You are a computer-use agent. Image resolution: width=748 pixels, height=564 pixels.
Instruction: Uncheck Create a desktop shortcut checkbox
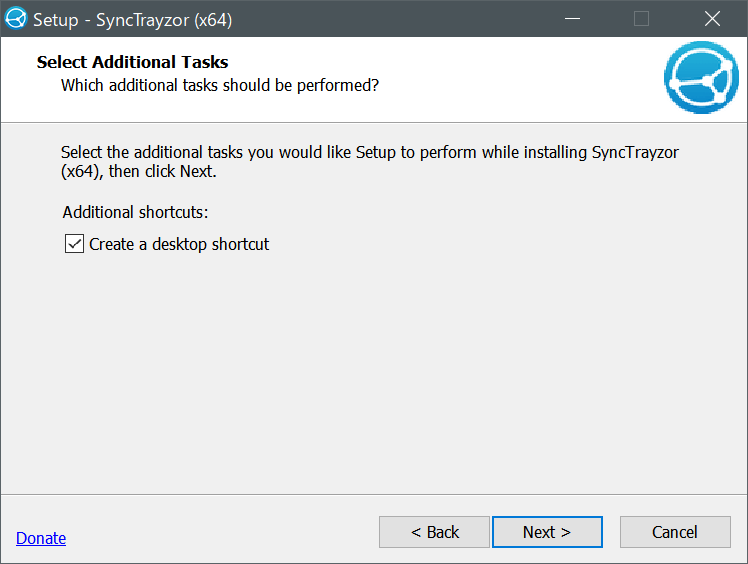coord(74,244)
